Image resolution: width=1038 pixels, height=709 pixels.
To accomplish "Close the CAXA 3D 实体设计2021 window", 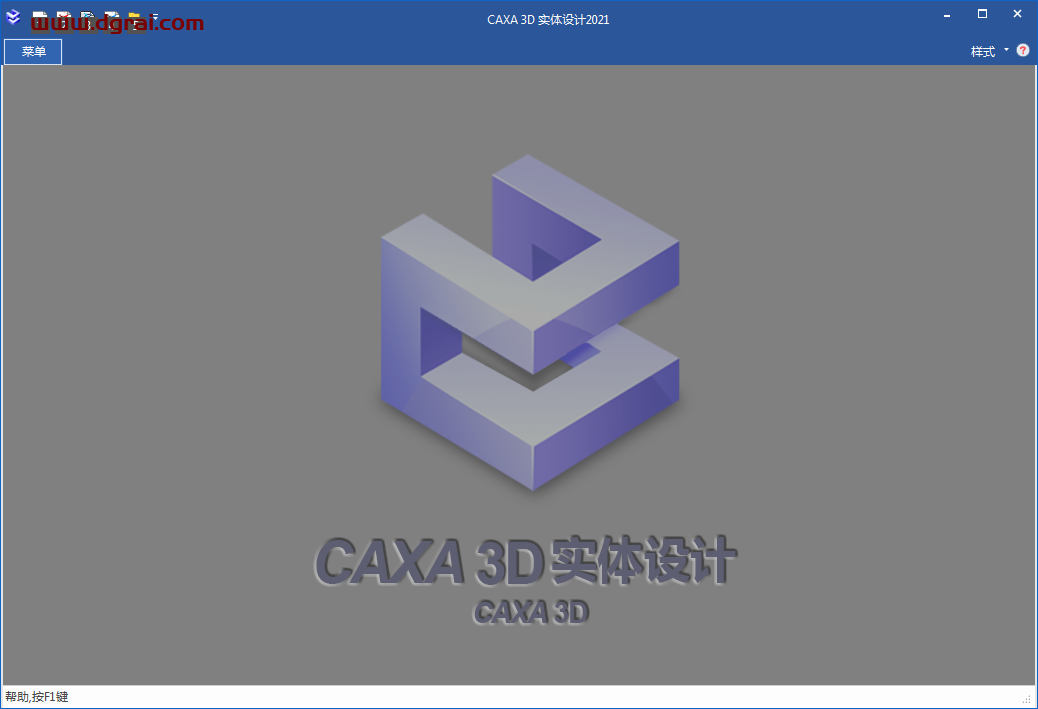I will tap(1017, 14).
